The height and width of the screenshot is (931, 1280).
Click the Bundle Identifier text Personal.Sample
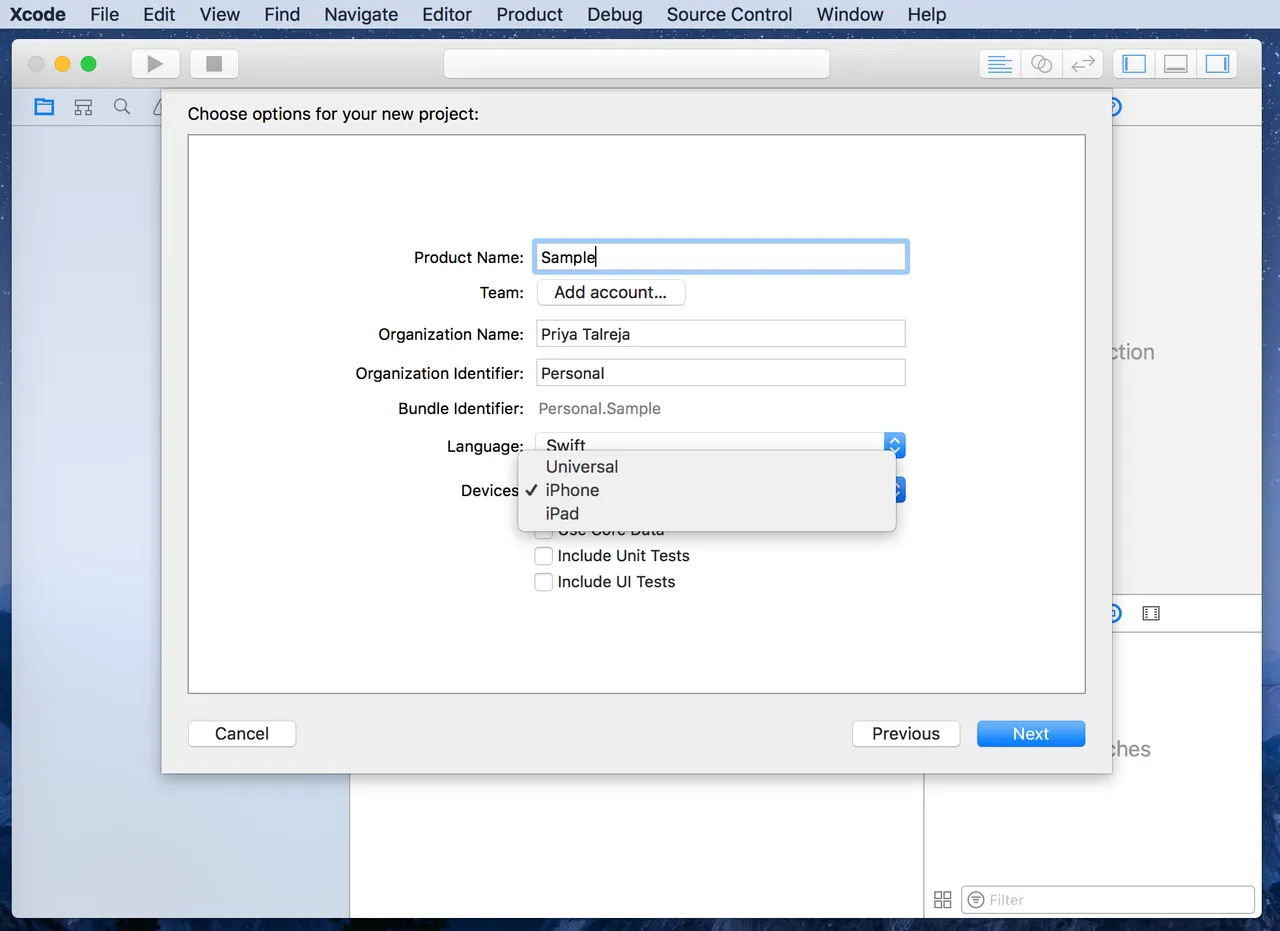(599, 408)
